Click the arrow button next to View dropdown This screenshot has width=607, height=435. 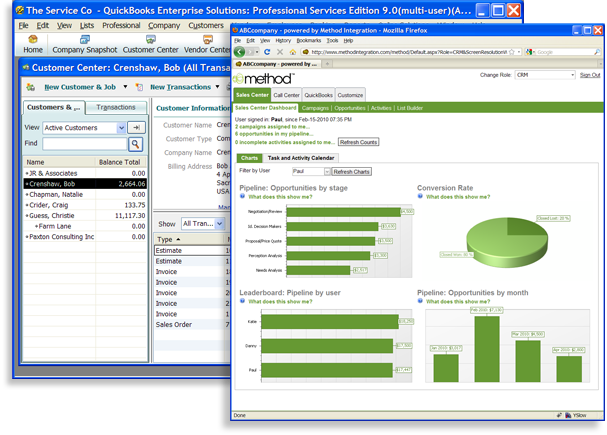tap(136, 127)
